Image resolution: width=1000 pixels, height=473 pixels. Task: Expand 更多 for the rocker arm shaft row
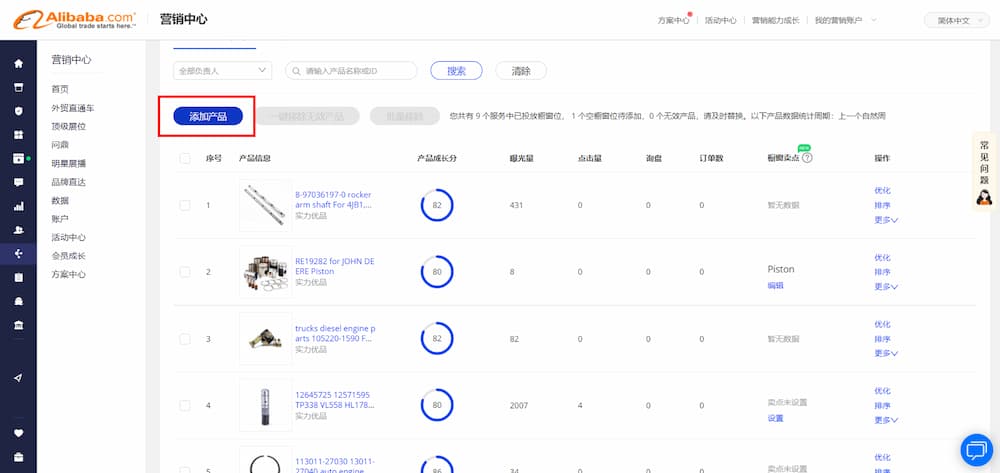(886, 220)
